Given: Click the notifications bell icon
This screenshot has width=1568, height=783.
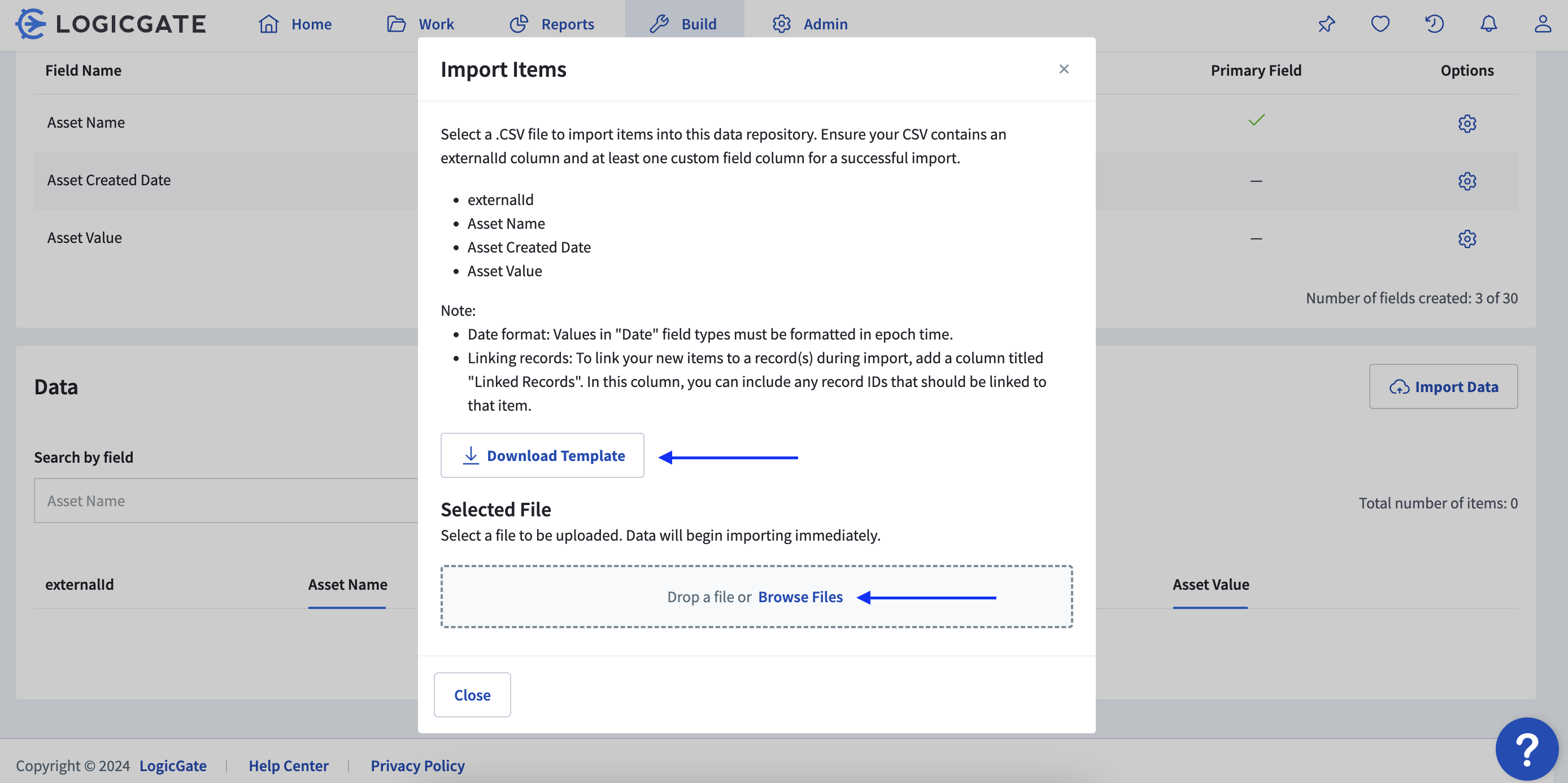Looking at the screenshot, I should point(1488,24).
